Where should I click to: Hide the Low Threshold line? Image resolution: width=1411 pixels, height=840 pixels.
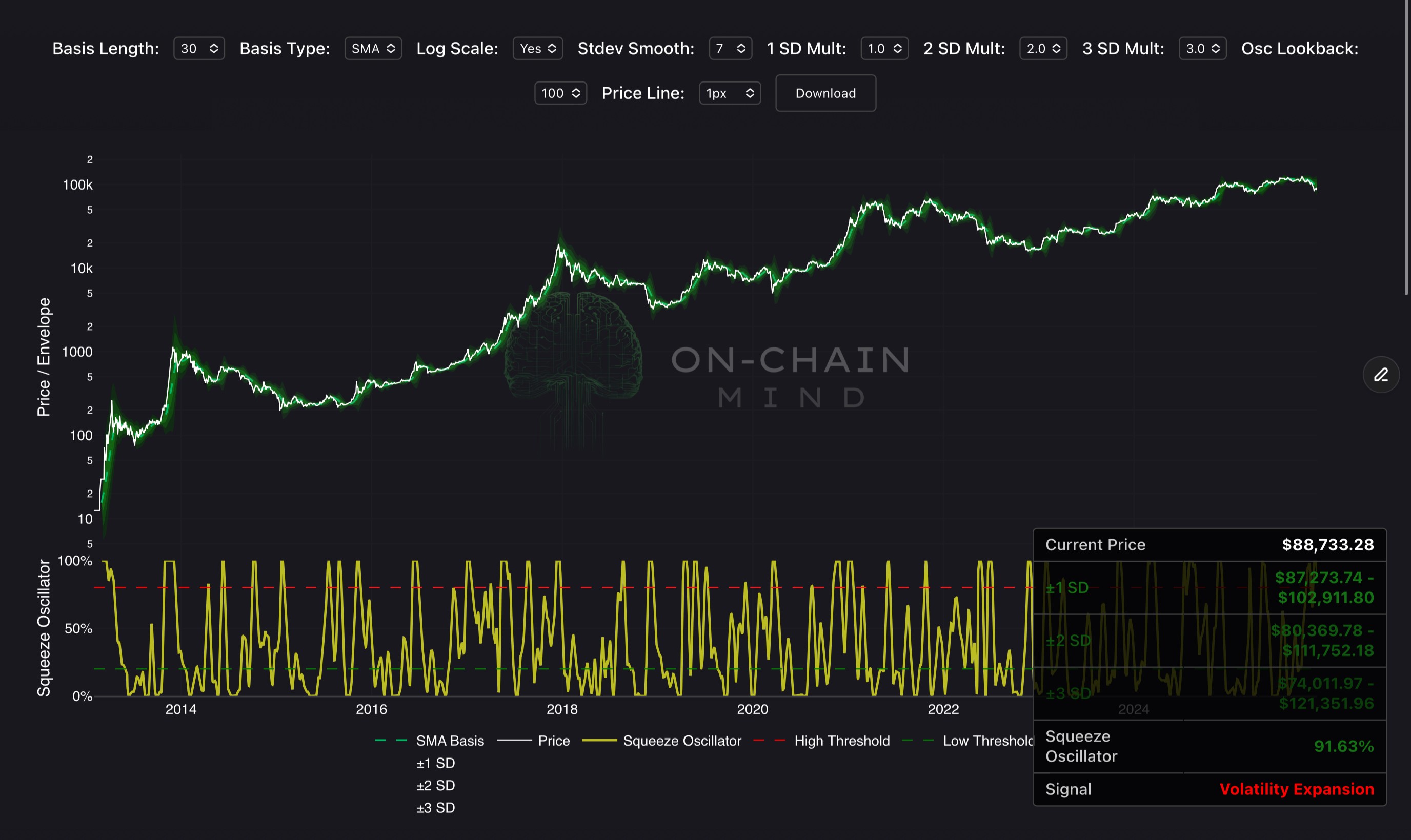click(985, 741)
